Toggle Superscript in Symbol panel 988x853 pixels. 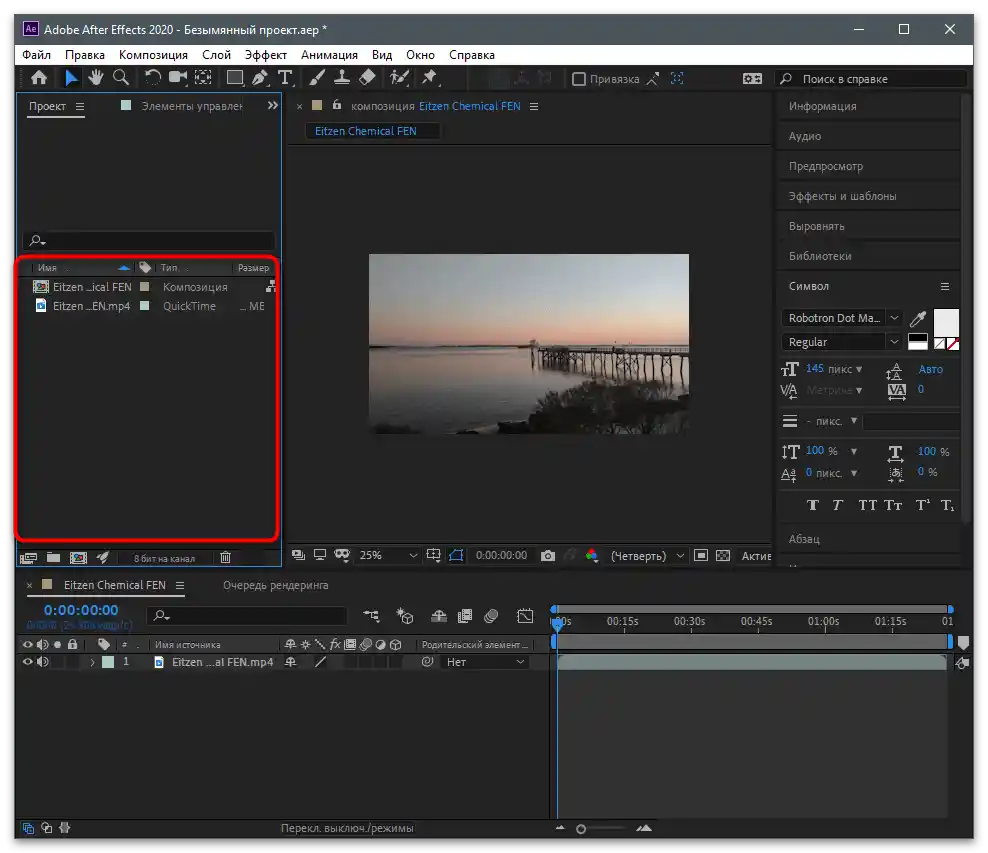pyautogui.click(x=922, y=505)
